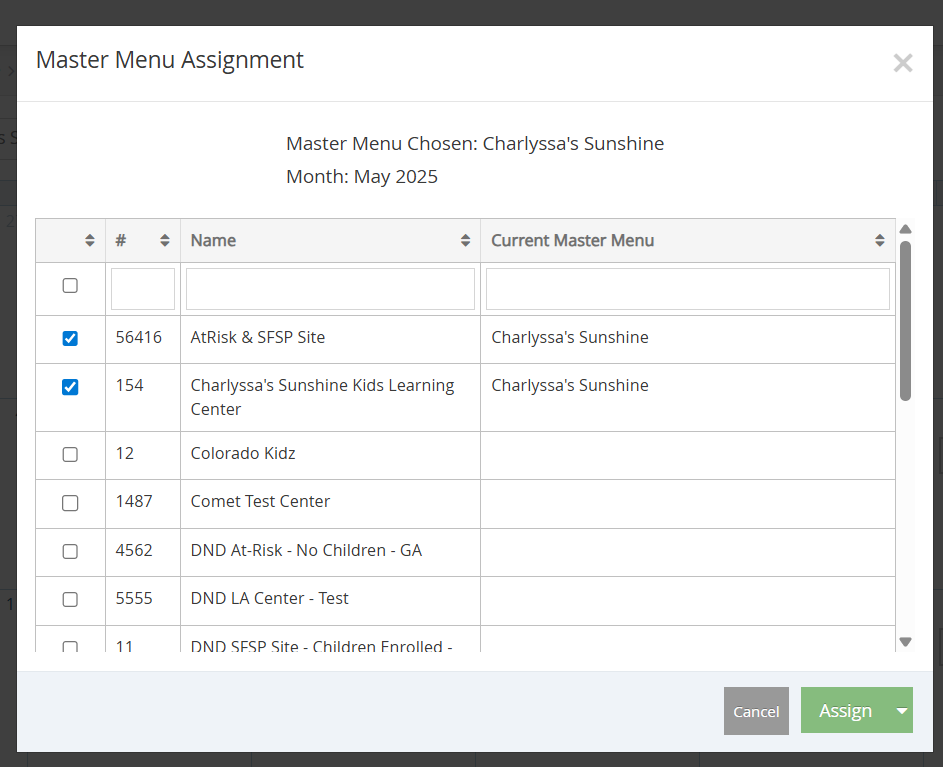Check the DND LA Center - Test row
943x767 pixels.
pyautogui.click(x=70, y=598)
